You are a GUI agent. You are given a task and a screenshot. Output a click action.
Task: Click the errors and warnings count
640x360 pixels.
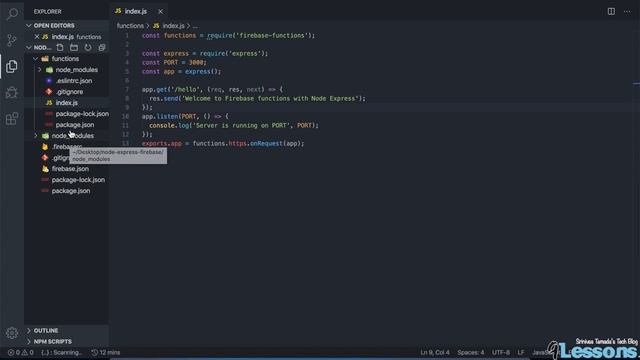coord(20,352)
